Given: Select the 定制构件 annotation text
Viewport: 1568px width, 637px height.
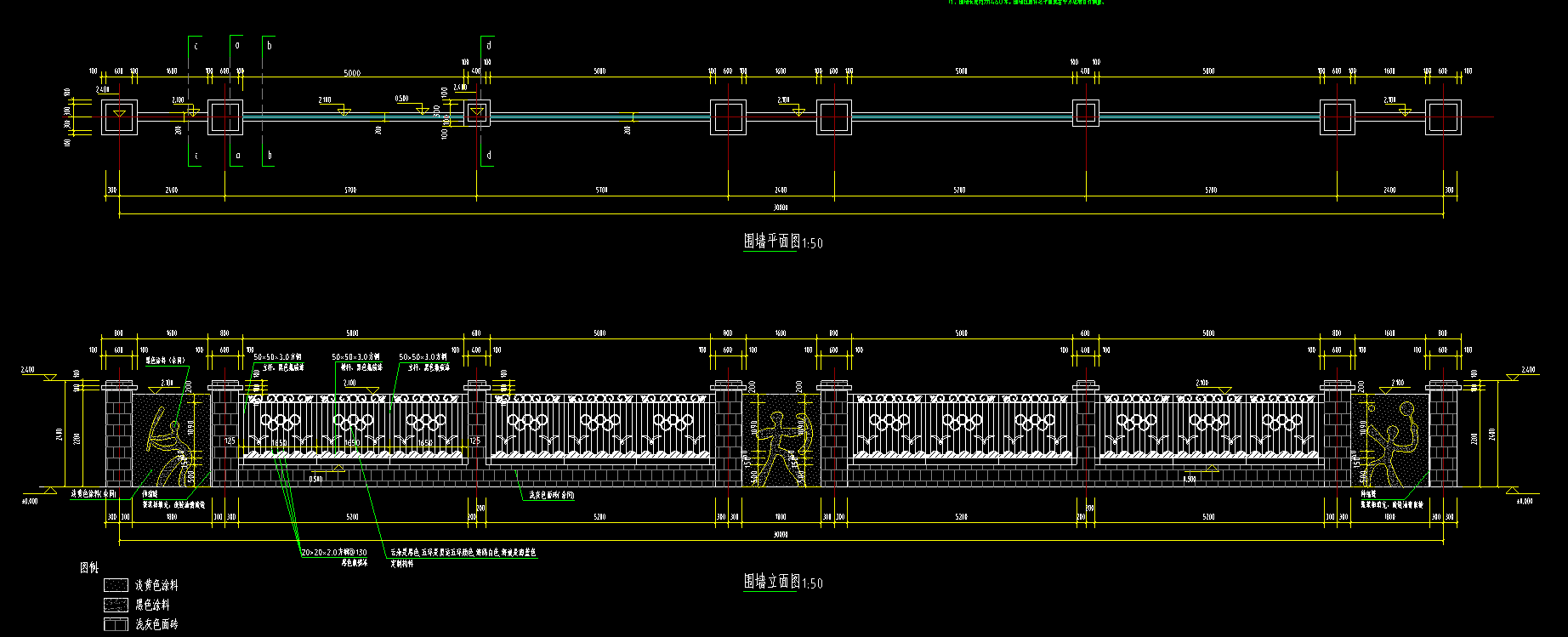Looking at the screenshot, I should (x=402, y=564).
